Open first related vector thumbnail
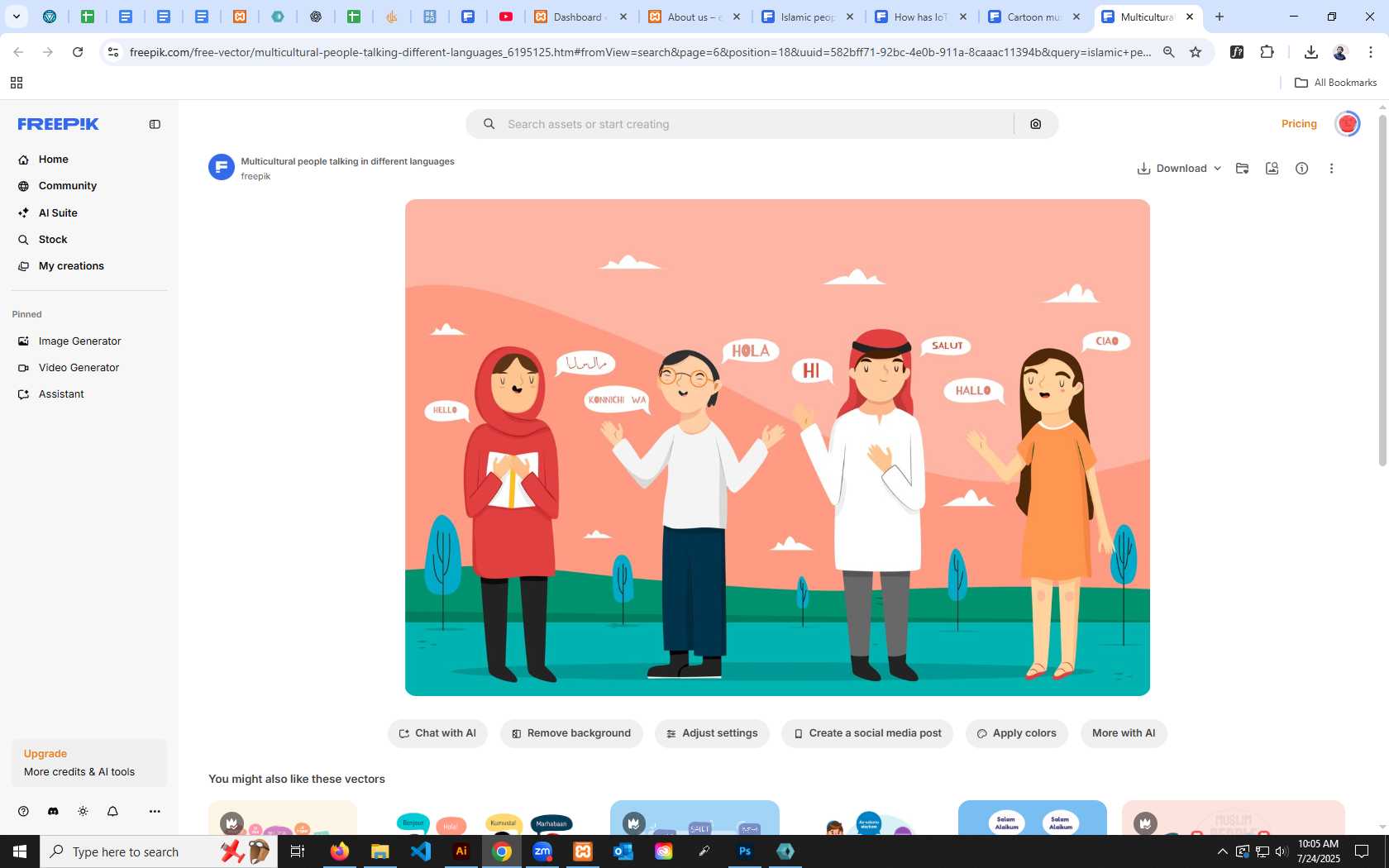The width and height of the screenshot is (1389, 868). 283,818
